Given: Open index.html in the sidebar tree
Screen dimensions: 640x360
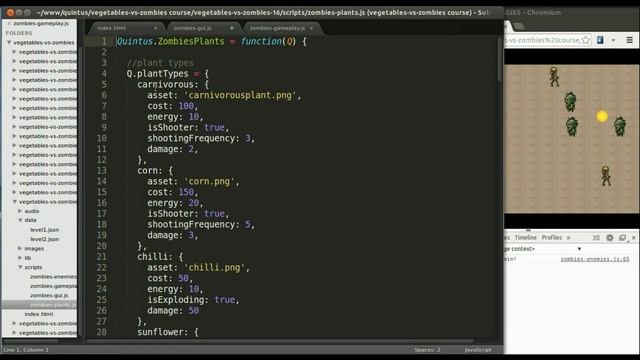Looking at the screenshot, I should [39, 314].
